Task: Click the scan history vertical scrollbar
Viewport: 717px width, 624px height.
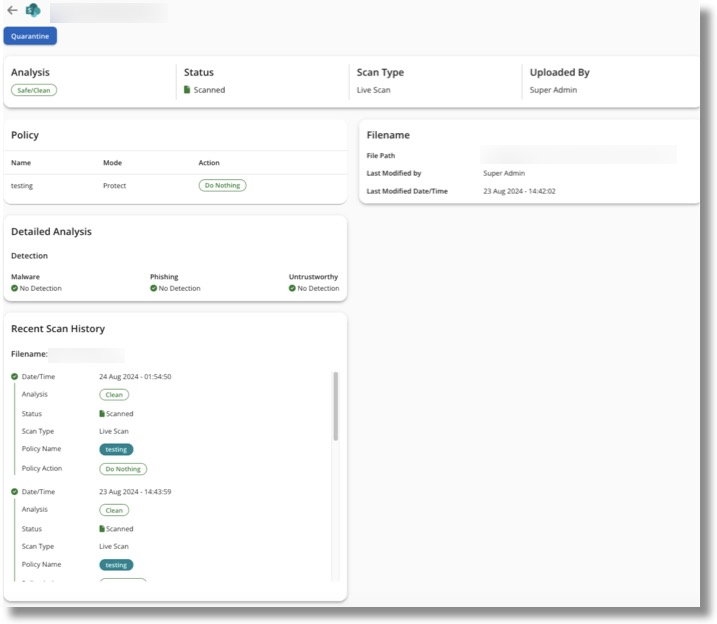Action: [x=336, y=405]
